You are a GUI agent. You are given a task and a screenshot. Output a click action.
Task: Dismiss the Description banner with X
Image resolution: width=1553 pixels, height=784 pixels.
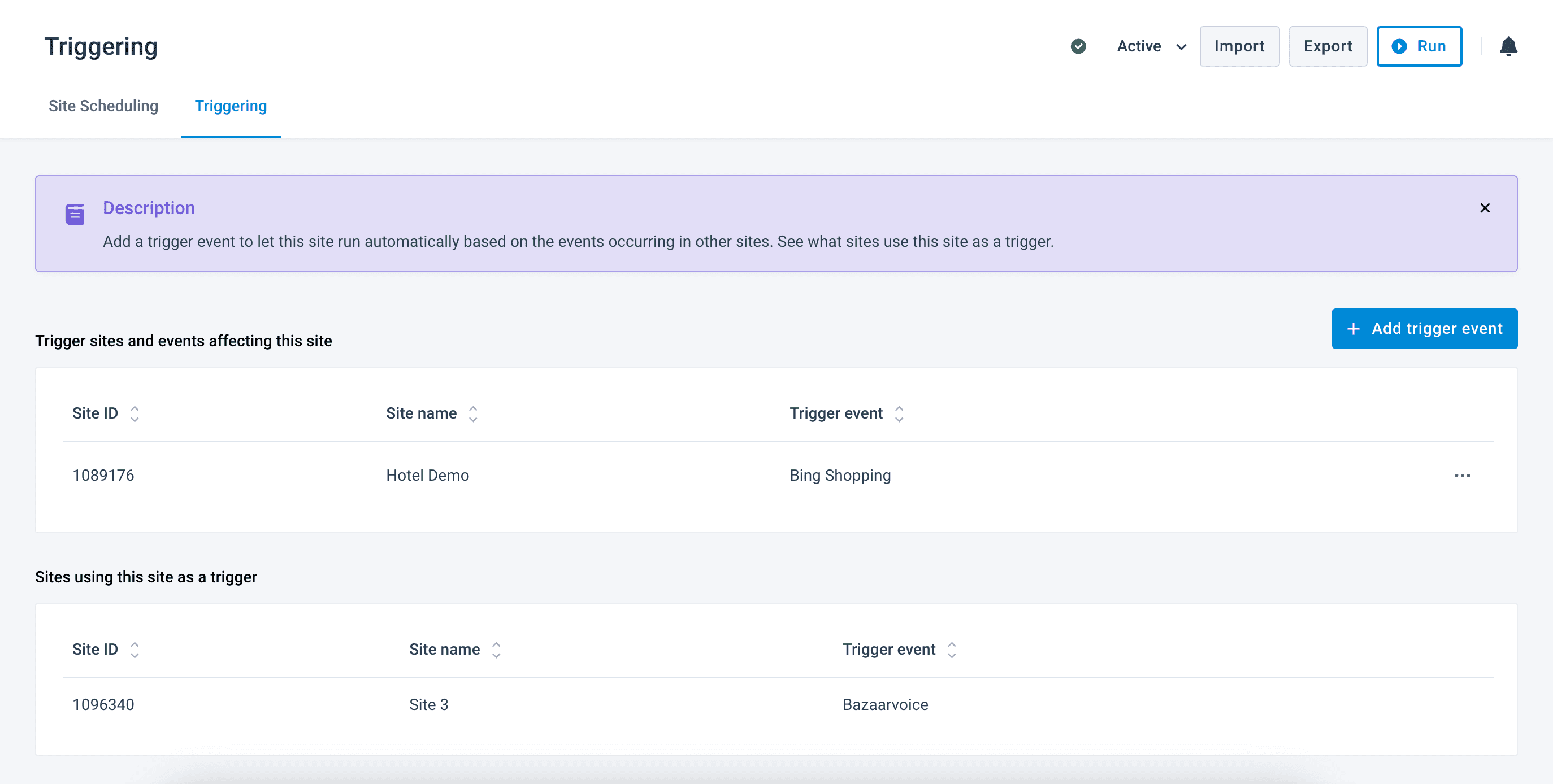tap(1485, 208)
